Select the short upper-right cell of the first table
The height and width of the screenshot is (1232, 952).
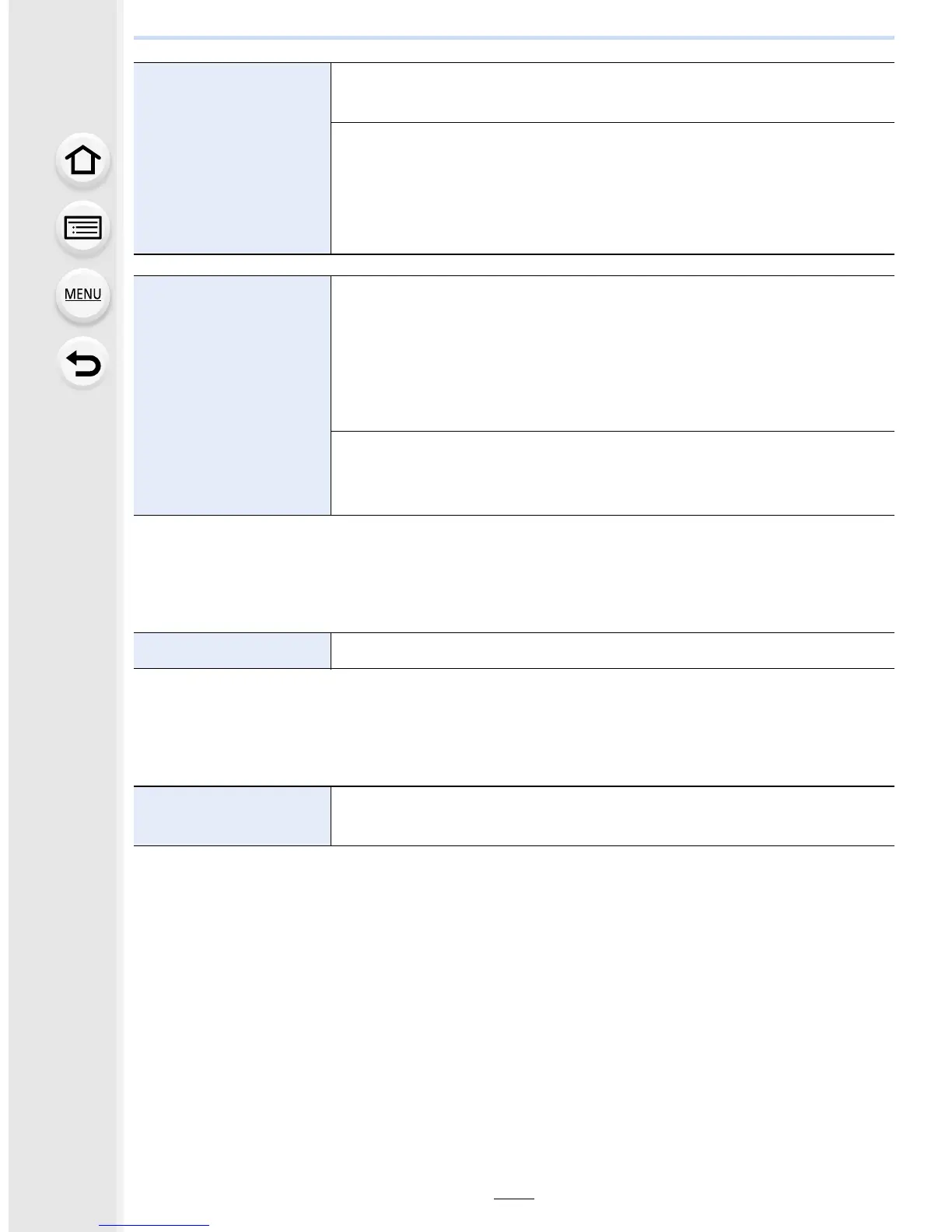(612, 93)
